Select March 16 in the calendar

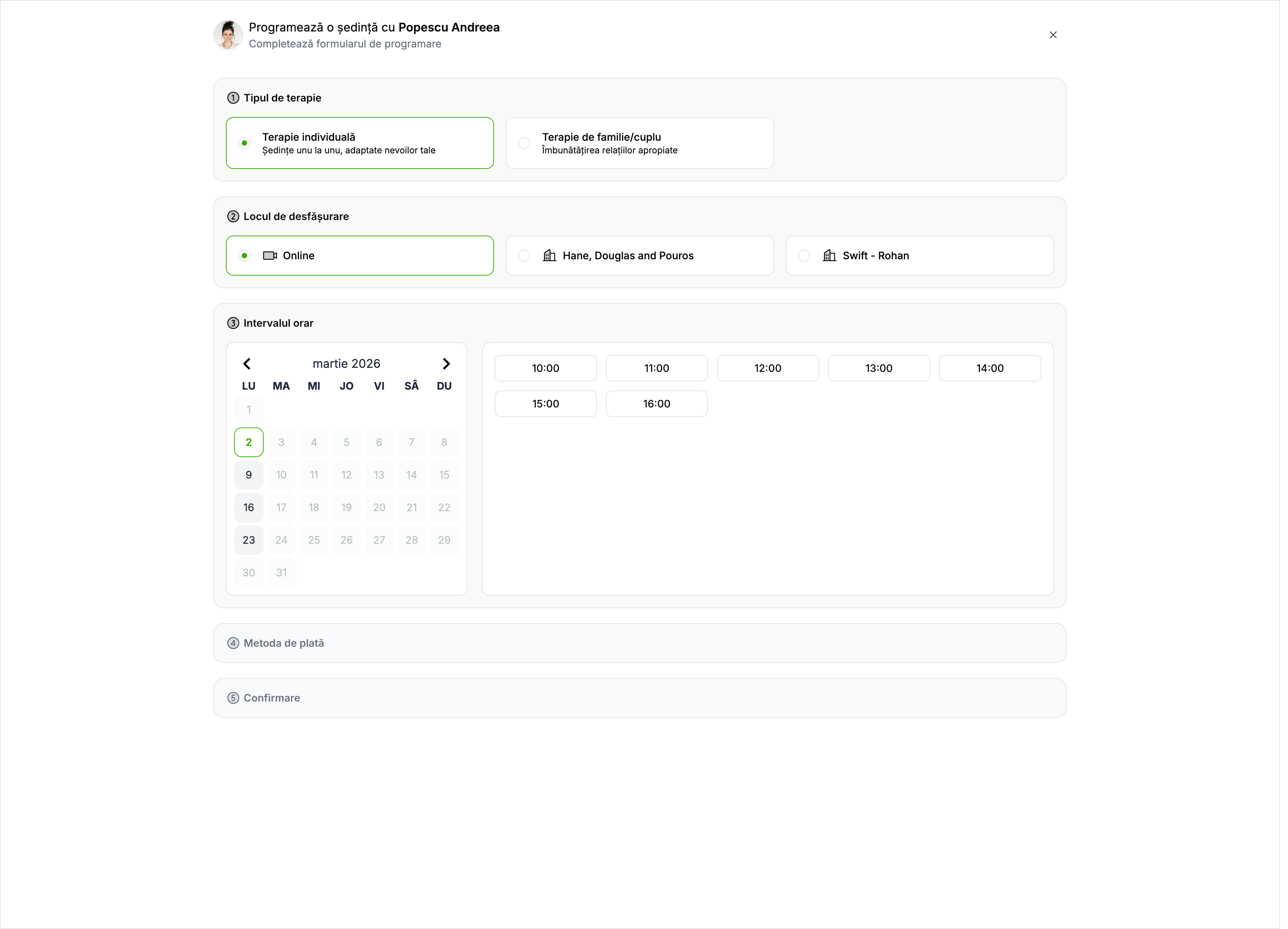(x=248, y=507)
